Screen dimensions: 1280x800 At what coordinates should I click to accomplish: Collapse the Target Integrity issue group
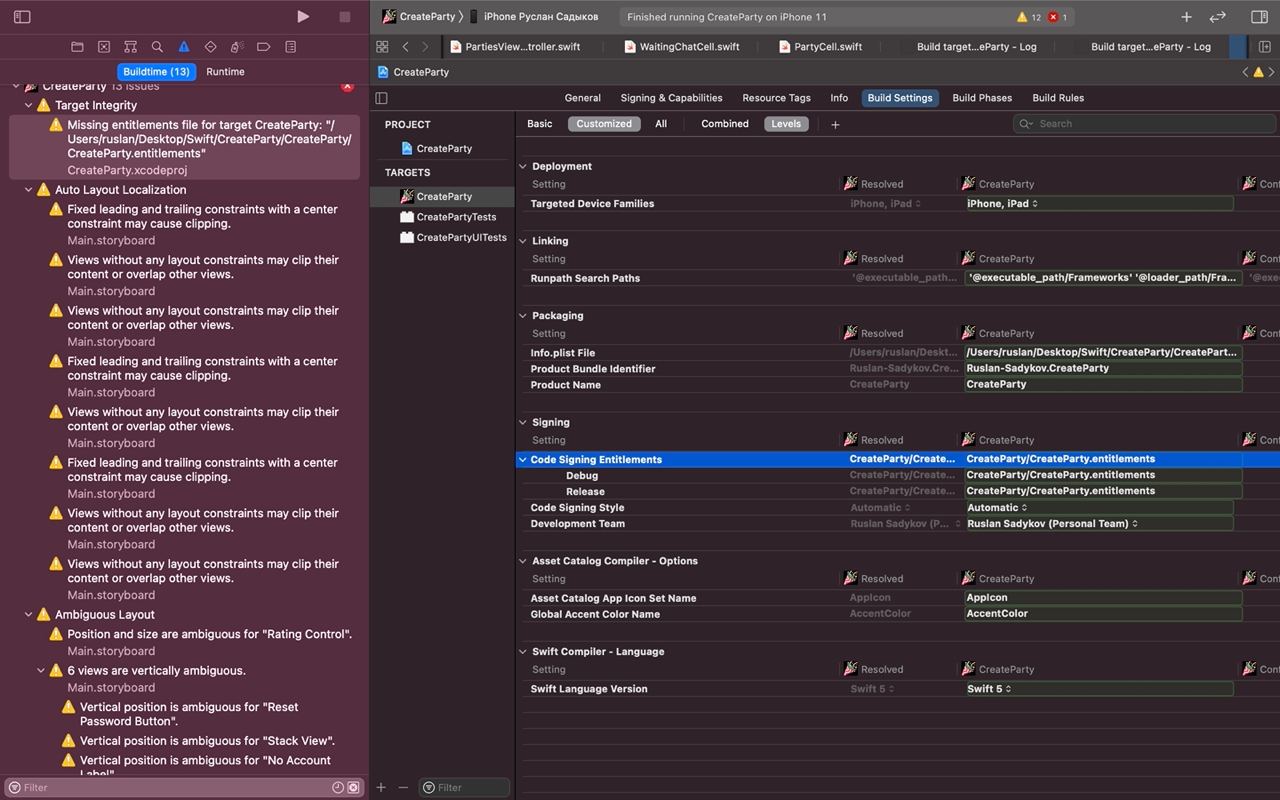click(x=29, y=105)
